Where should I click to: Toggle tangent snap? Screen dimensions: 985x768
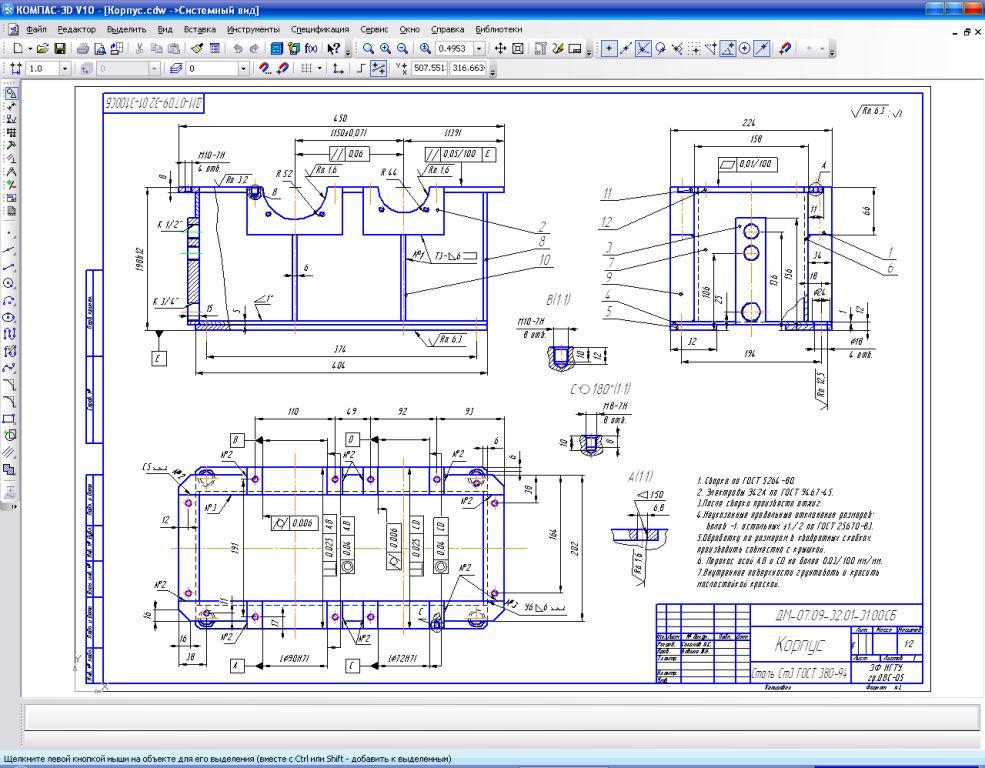(x=660, y=48)
